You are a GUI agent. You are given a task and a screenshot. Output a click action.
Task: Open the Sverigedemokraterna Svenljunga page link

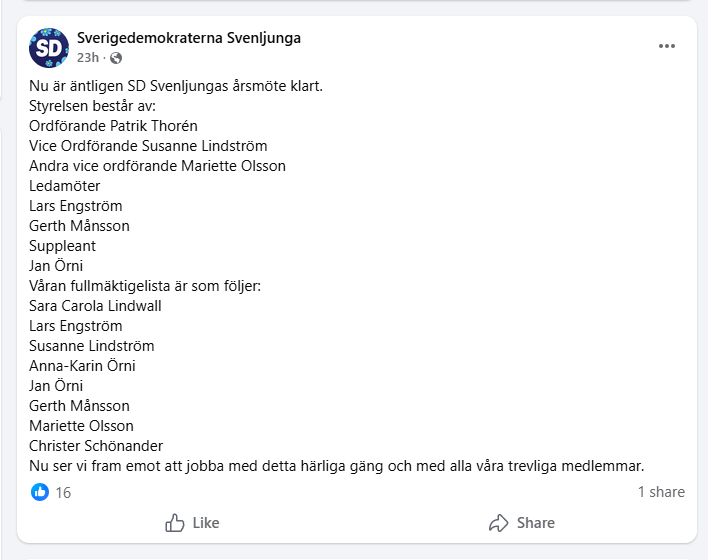tap(189, 38)
